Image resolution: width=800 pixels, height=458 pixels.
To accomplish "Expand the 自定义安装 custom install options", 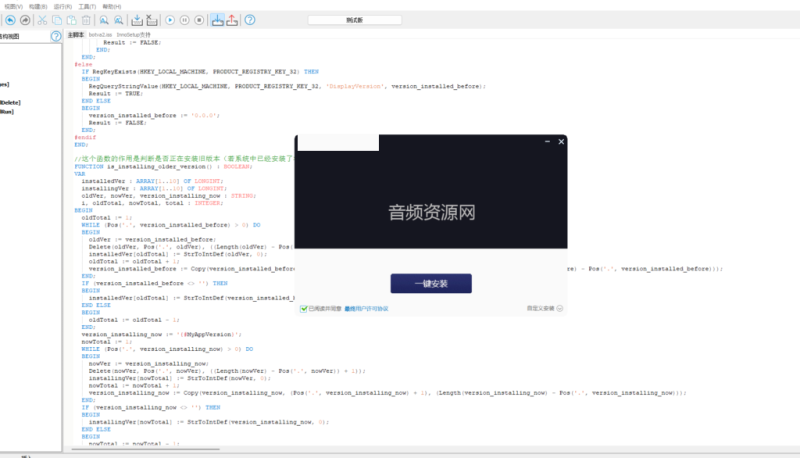I will 544,309.
